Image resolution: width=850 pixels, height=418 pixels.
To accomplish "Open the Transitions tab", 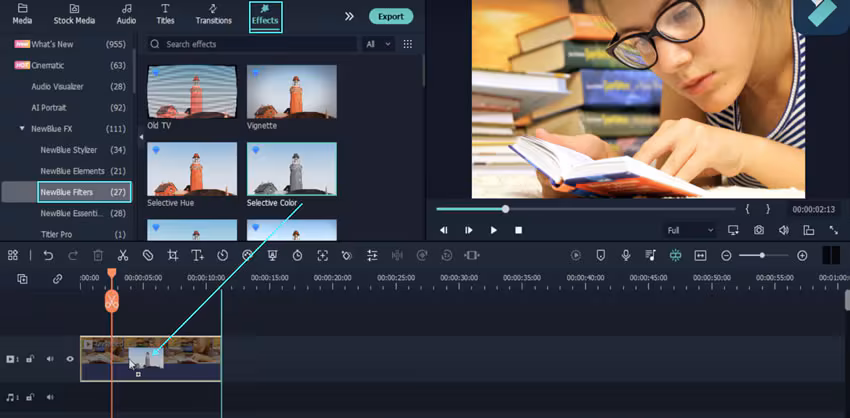I will (214, 15).
